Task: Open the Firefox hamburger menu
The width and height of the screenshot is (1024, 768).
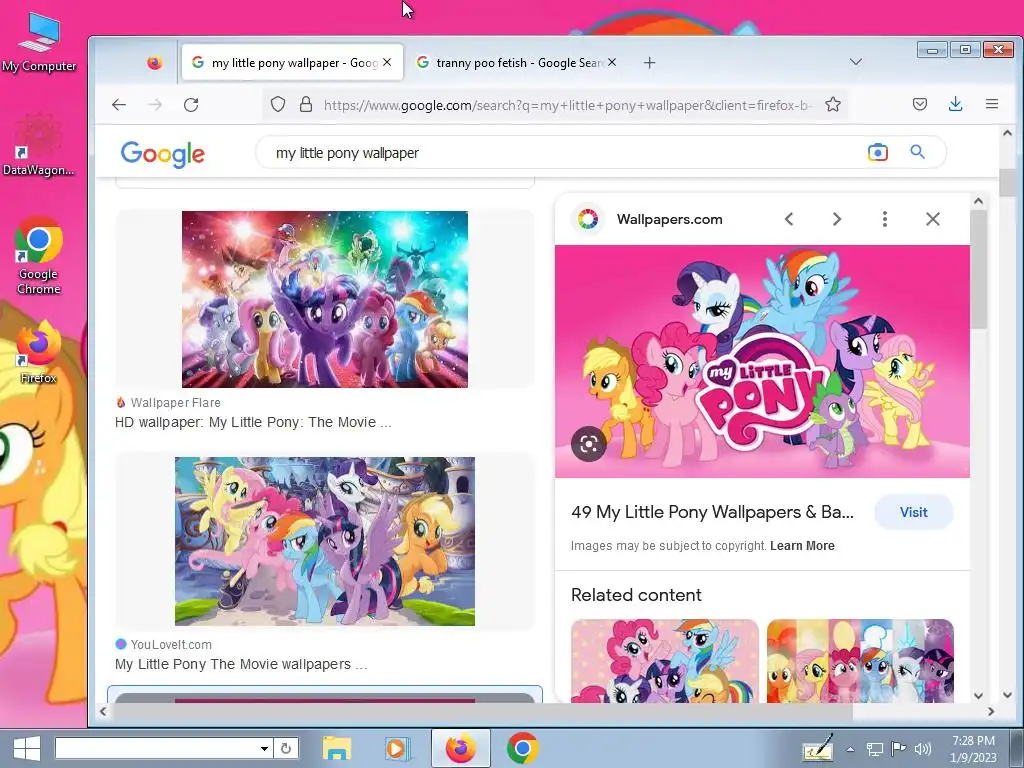Action: [x=992, y=104]
